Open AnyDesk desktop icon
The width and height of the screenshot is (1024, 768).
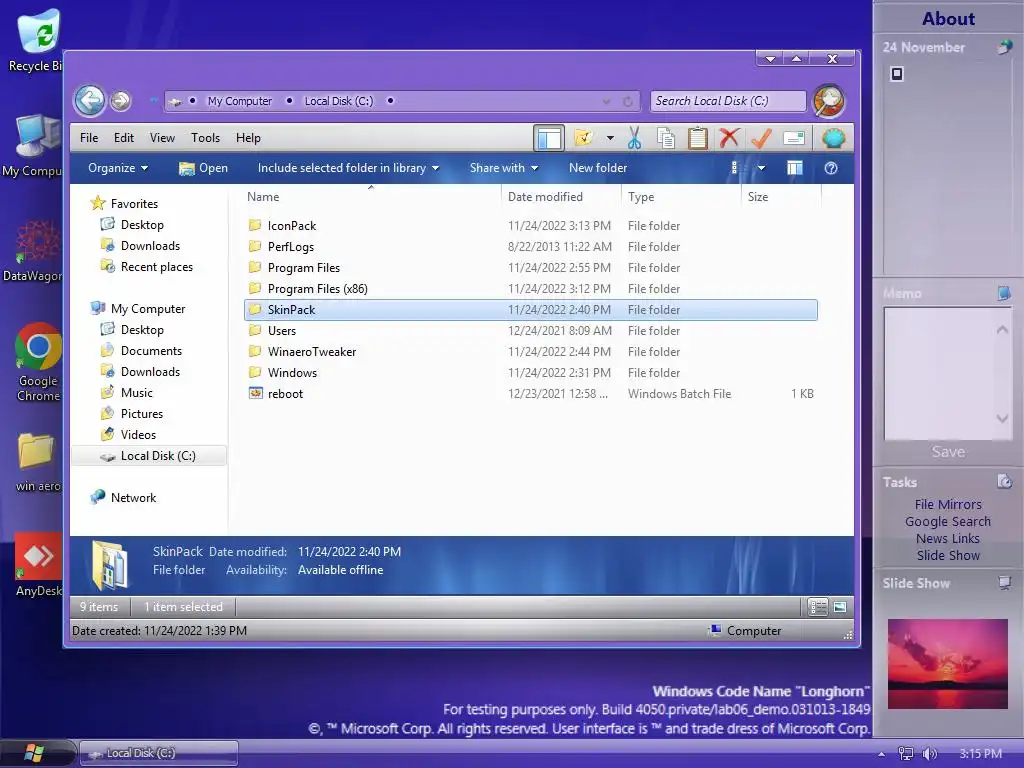pyautogui.click(x=38, y=565)
